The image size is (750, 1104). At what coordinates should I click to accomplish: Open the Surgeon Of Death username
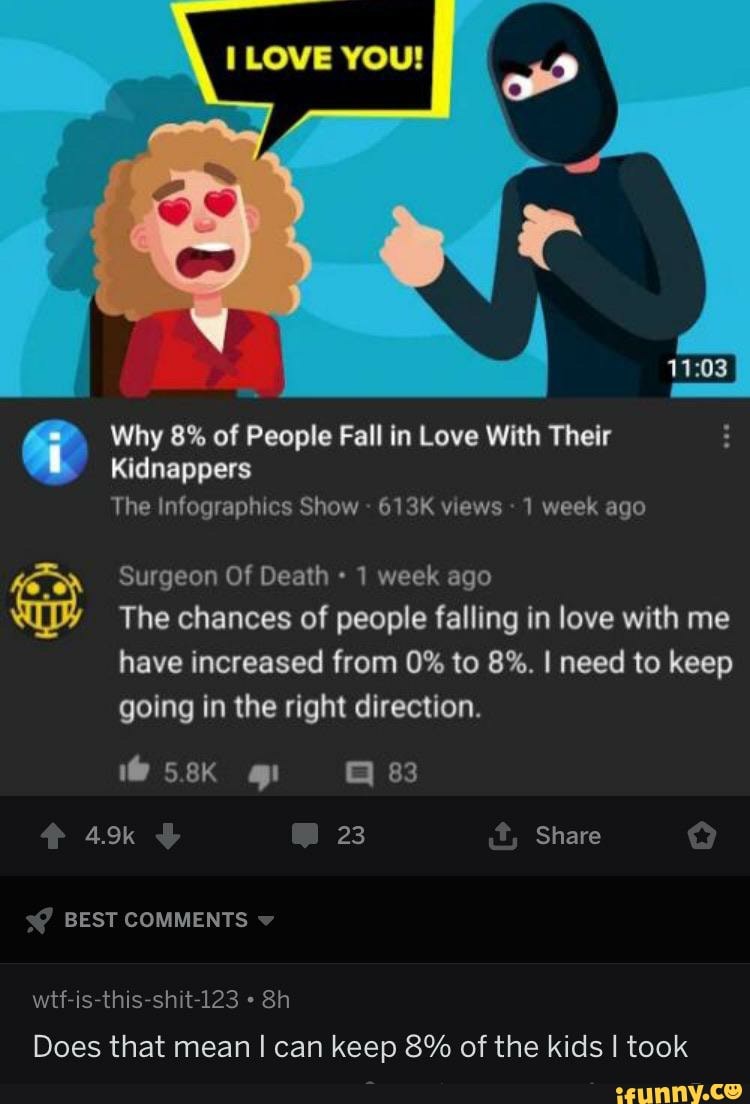point(223,576)
